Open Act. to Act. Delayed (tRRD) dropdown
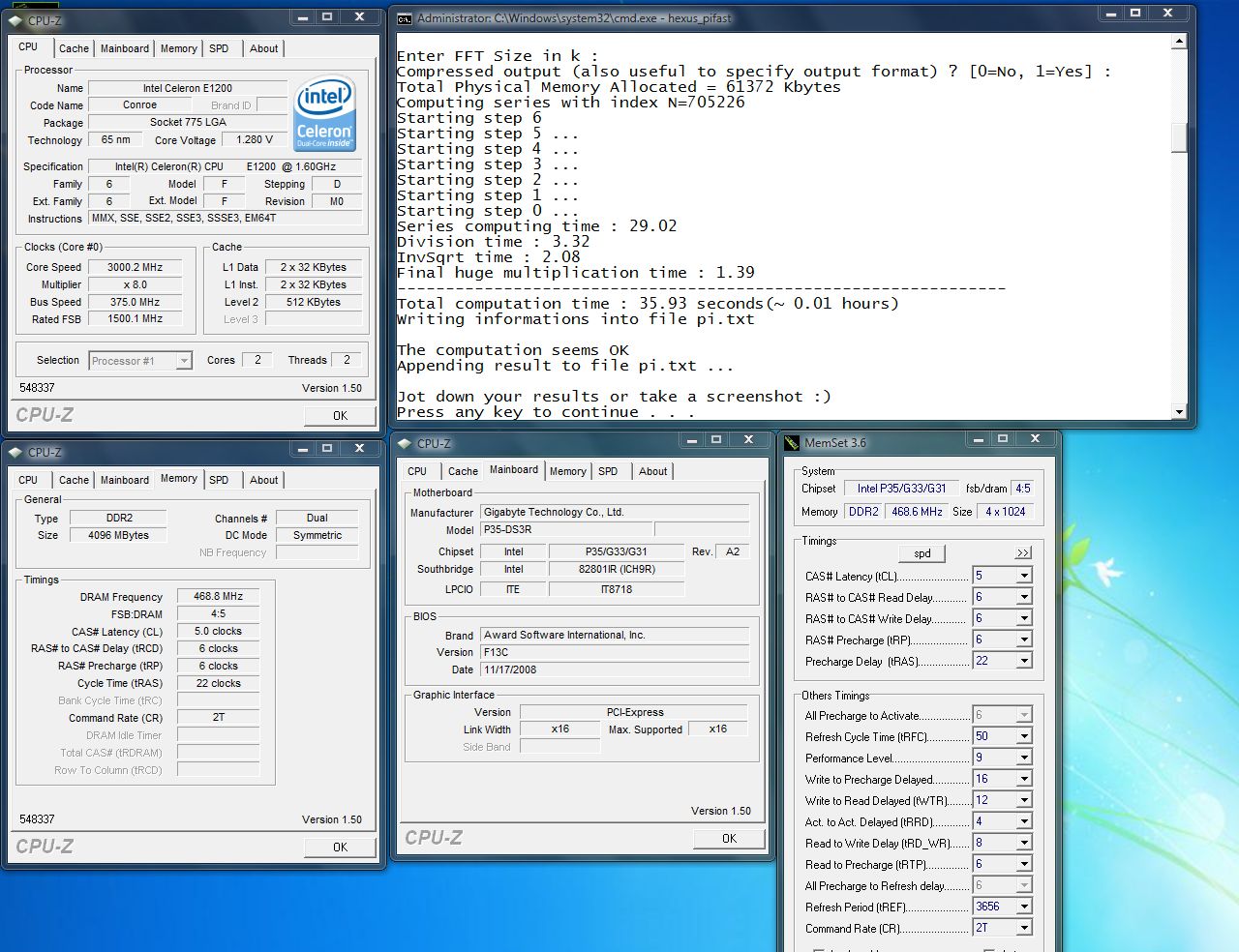Image resolution: width=1239 pixels, height=952 pixels. tap(1023, 821)
